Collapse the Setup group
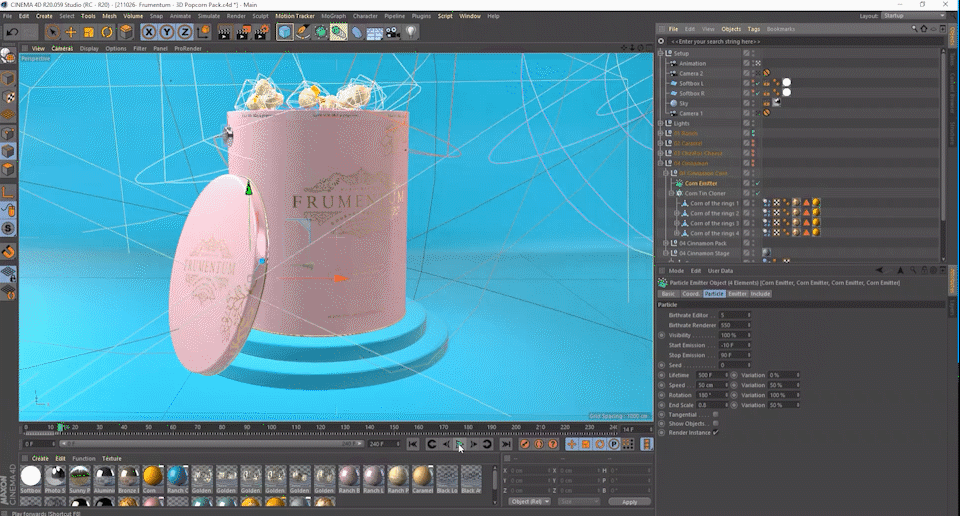The height and width of the screenshot is (516, 960). (x=661, y=53)
